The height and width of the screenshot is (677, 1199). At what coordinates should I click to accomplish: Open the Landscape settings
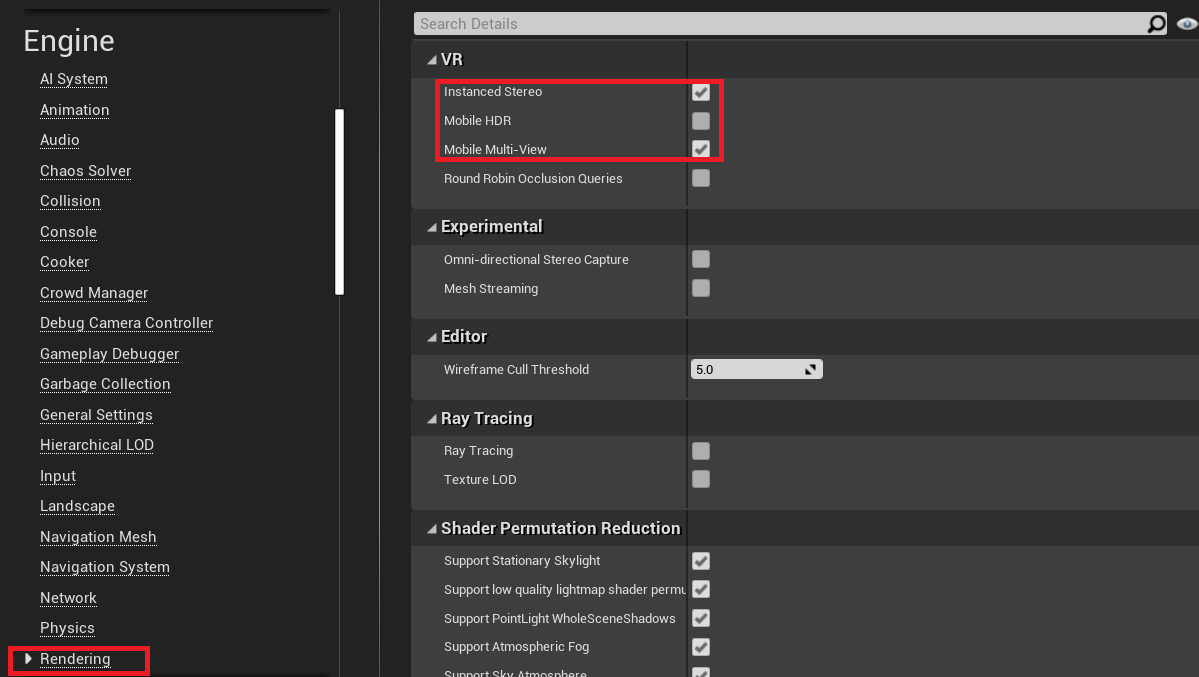[x=77, y=506]
